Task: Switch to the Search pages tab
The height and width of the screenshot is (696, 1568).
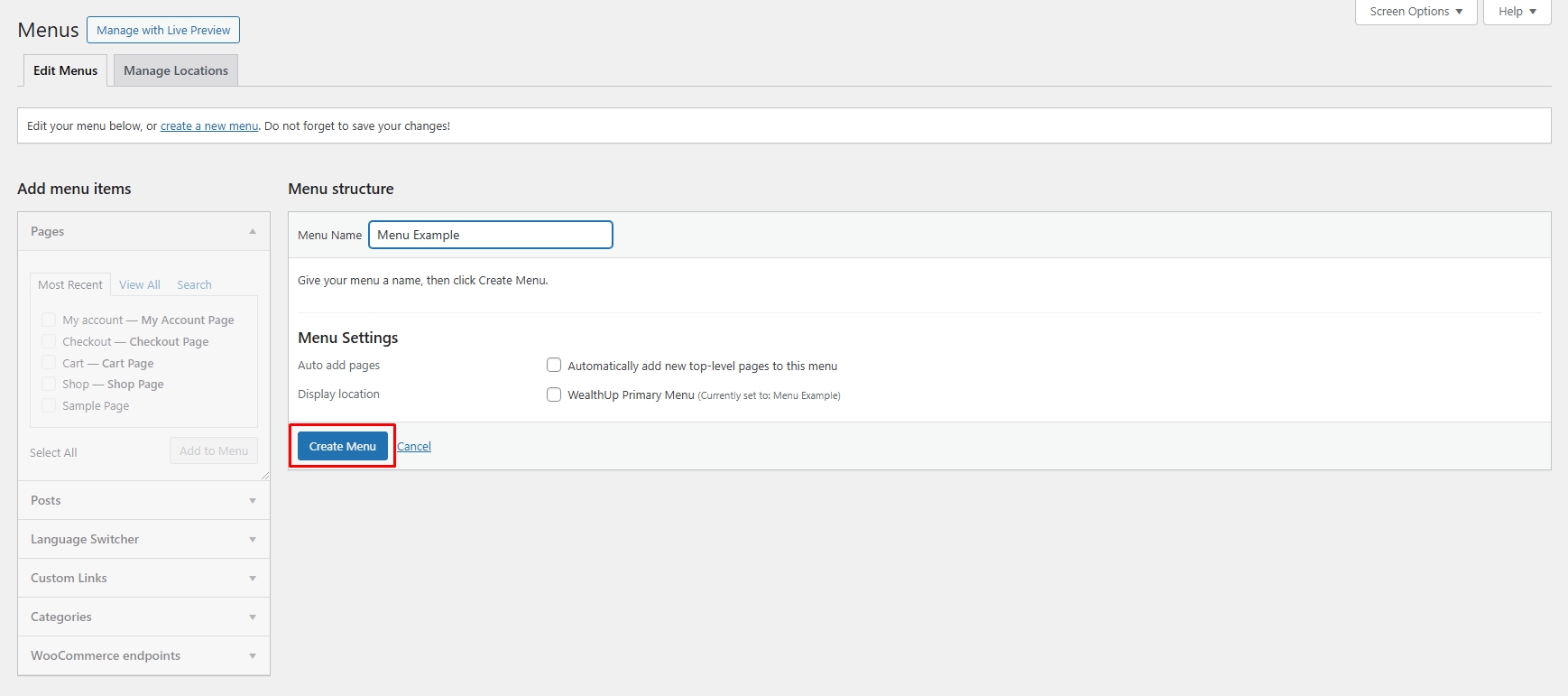Action: [x=194, y=284]
